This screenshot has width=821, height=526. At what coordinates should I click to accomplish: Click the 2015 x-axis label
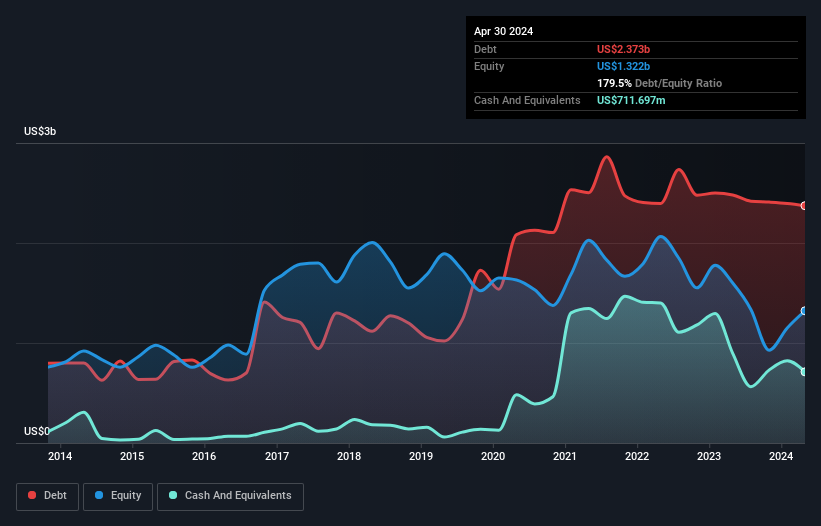tap(132, 456)
